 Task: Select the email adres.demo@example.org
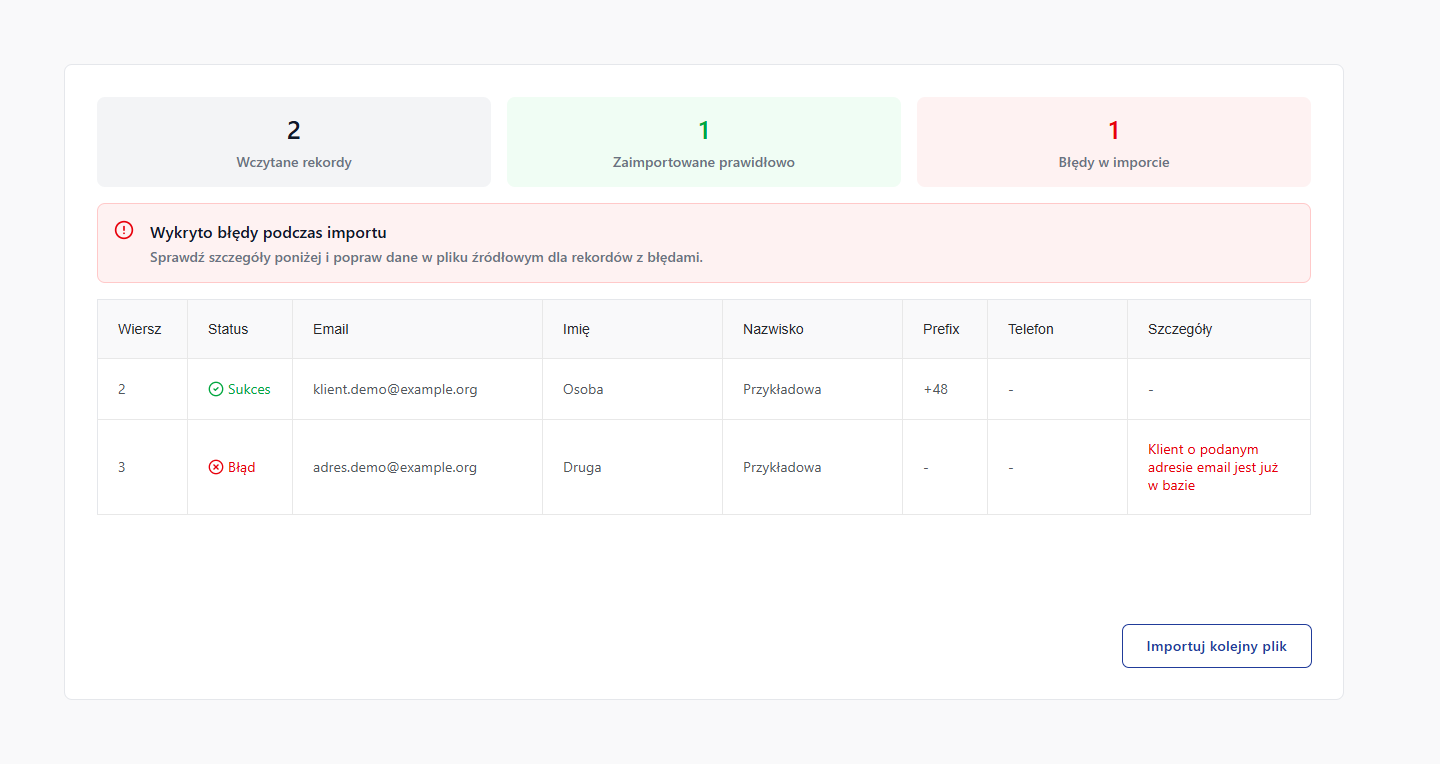tap(395, 467)
